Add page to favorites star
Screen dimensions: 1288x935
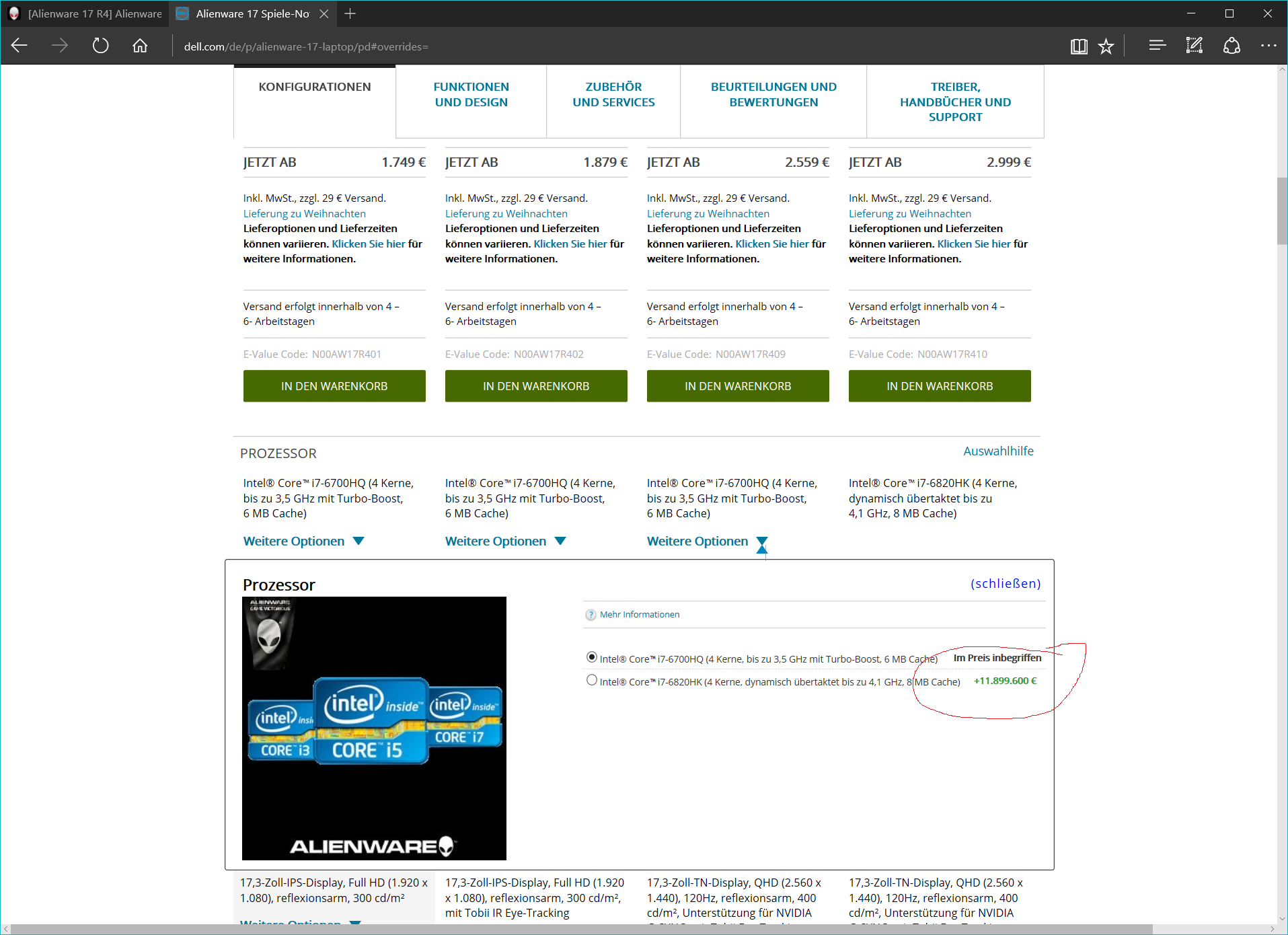coord(1106,46)
